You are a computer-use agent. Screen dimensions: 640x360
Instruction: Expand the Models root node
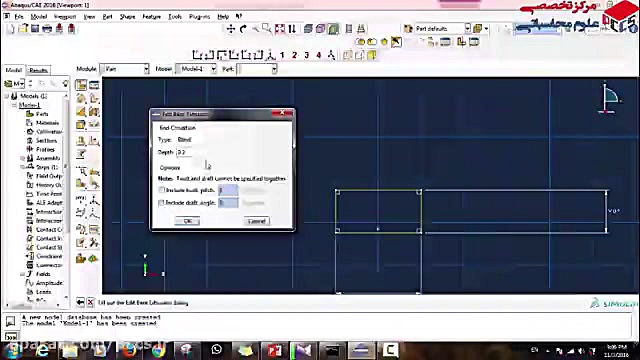click(7, 96)
